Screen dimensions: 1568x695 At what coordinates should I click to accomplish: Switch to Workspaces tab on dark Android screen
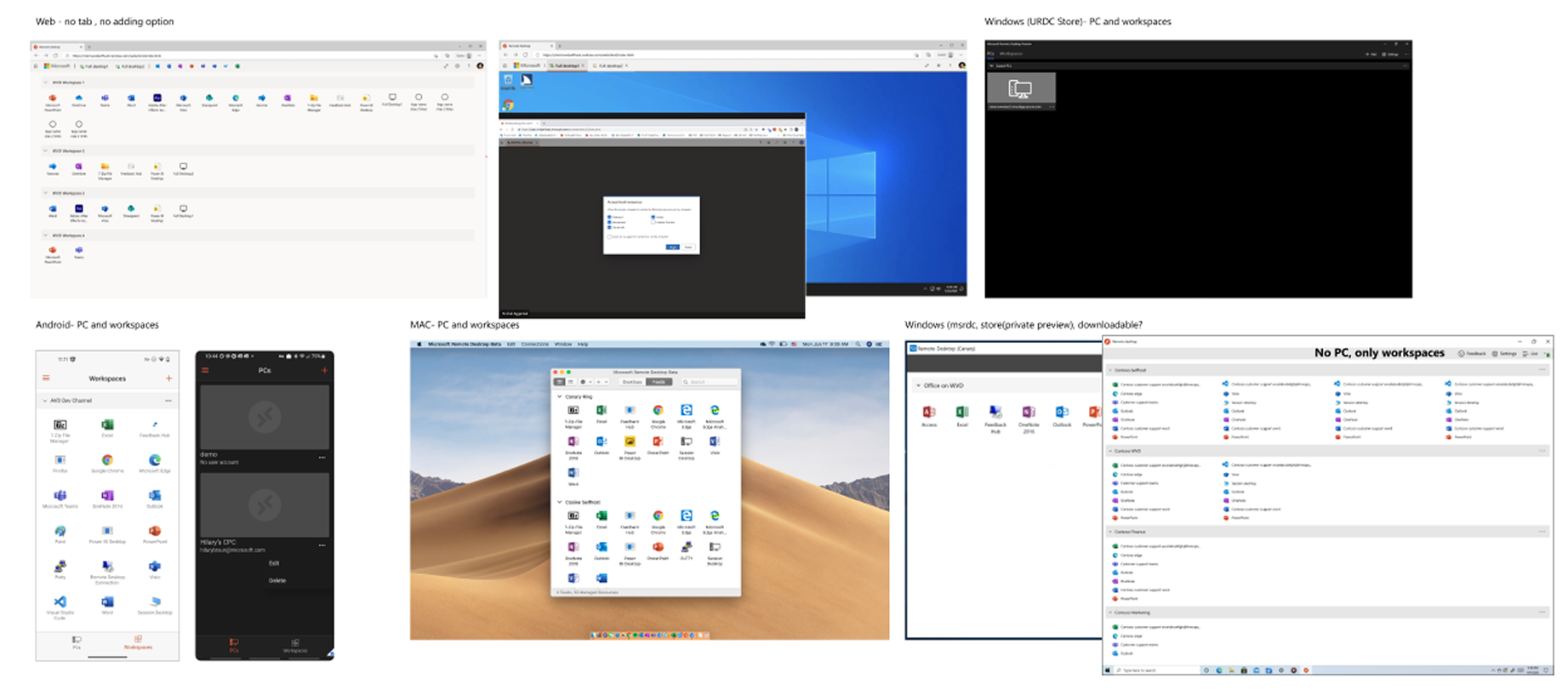point(295,647)
